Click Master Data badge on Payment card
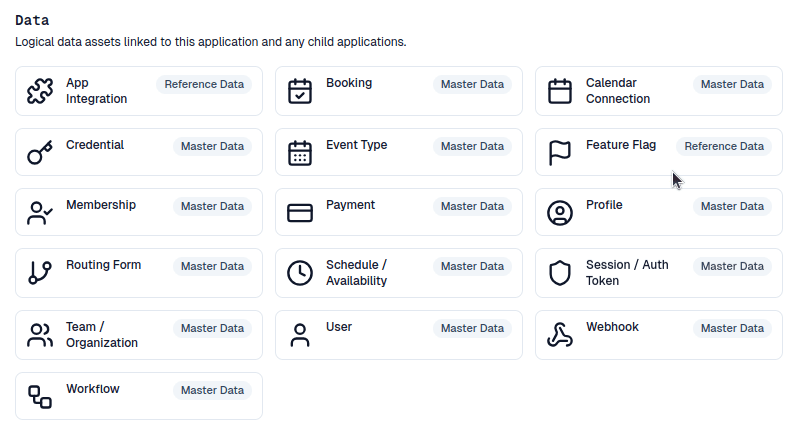This screenshot has height=433, width=801. pyautogui.click(x=472, y=206)
